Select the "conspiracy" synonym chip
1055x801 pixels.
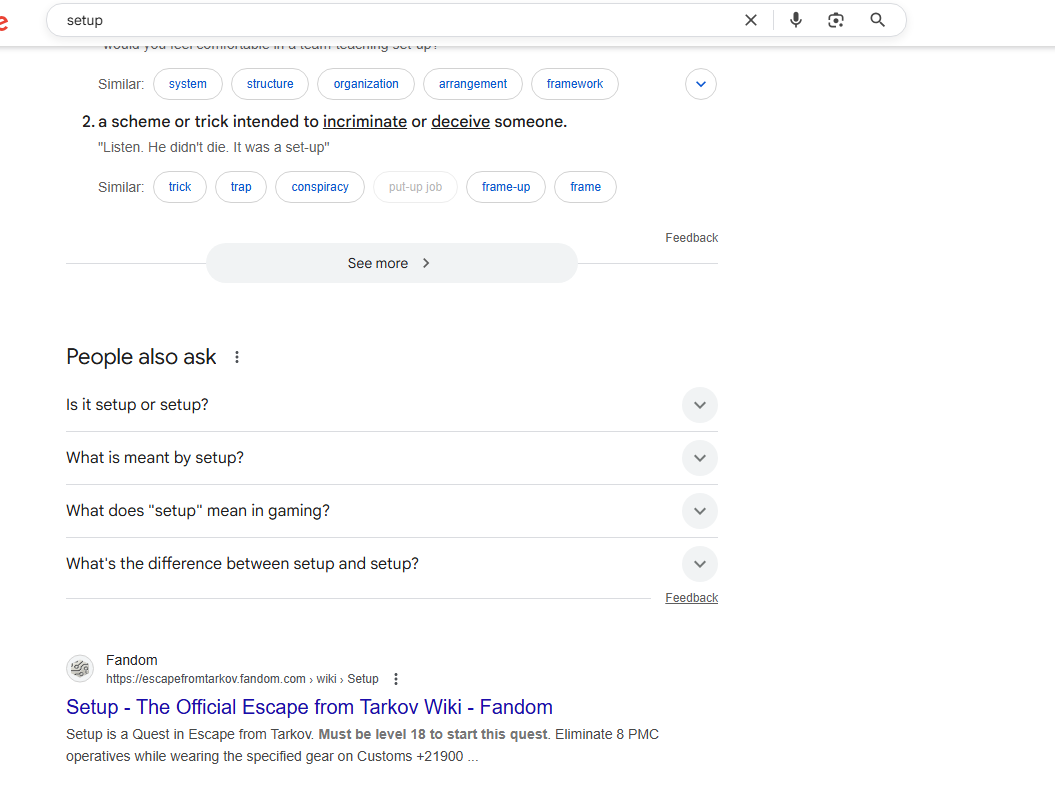point(320,187)
